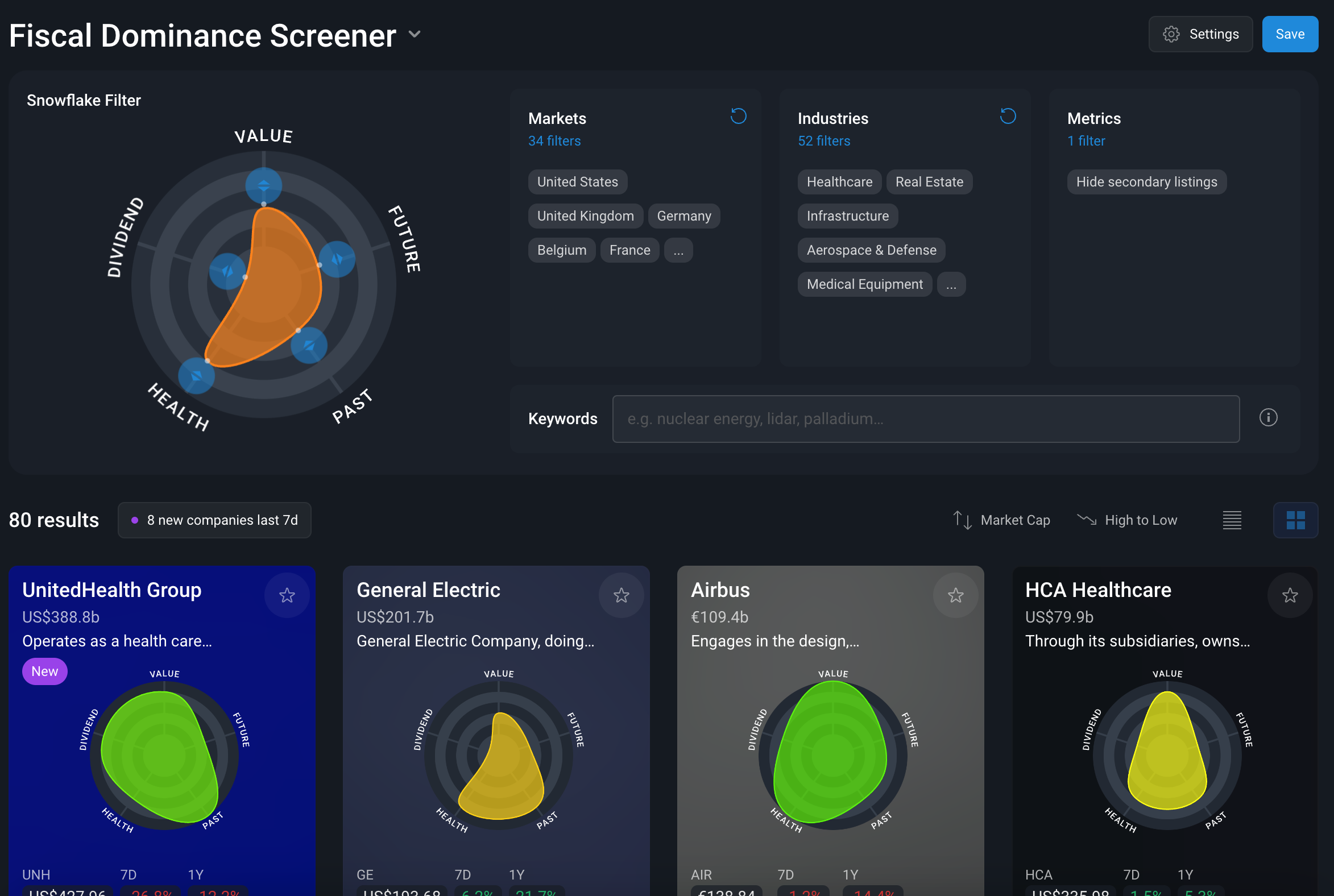Image resolution: width=1334 pixels, height=896 pixels.
Task: Switch to grid view
Action: click(x=1295, y=520)
